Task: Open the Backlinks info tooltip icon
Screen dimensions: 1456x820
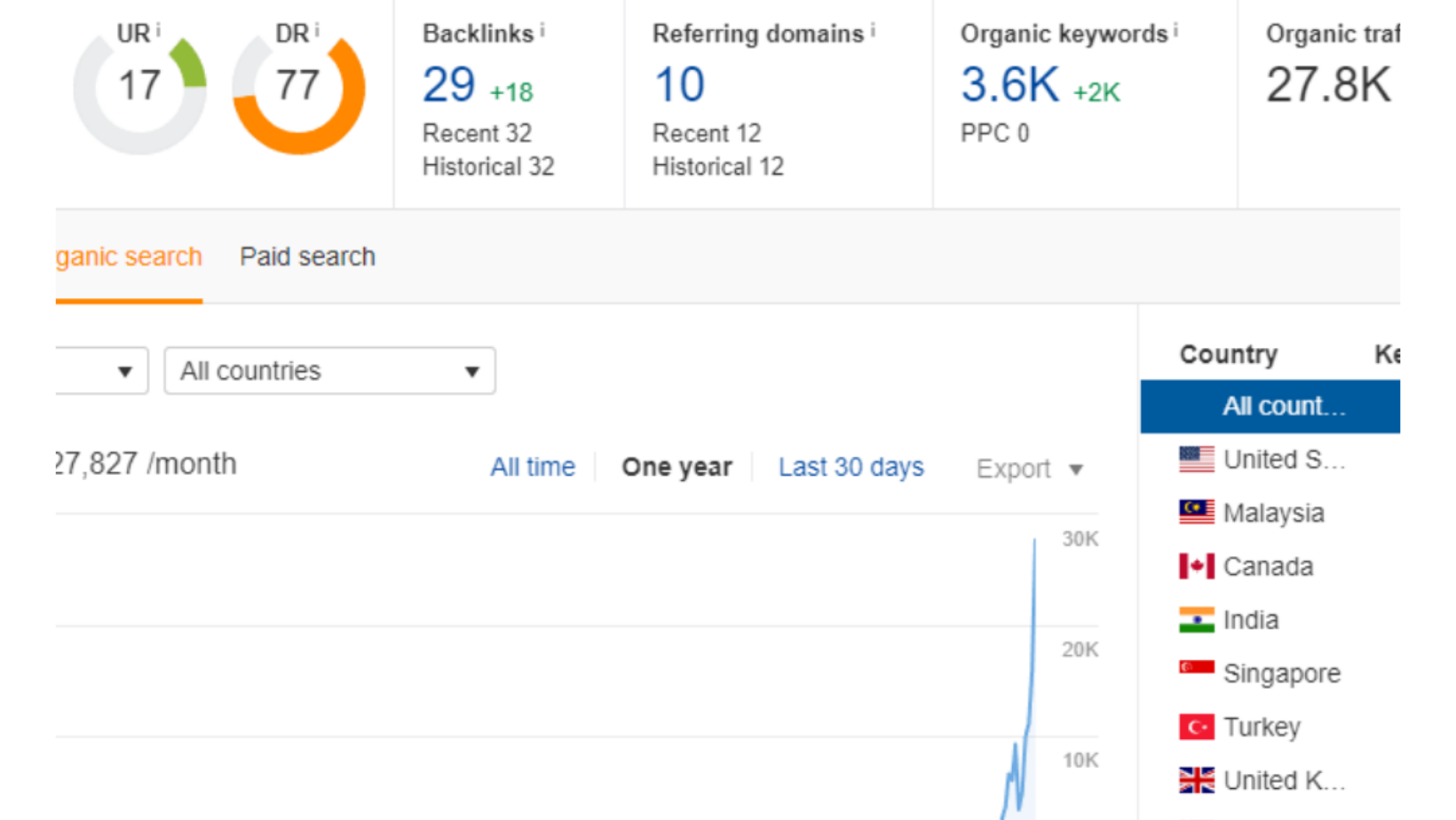Action: [x=542, y=30]
